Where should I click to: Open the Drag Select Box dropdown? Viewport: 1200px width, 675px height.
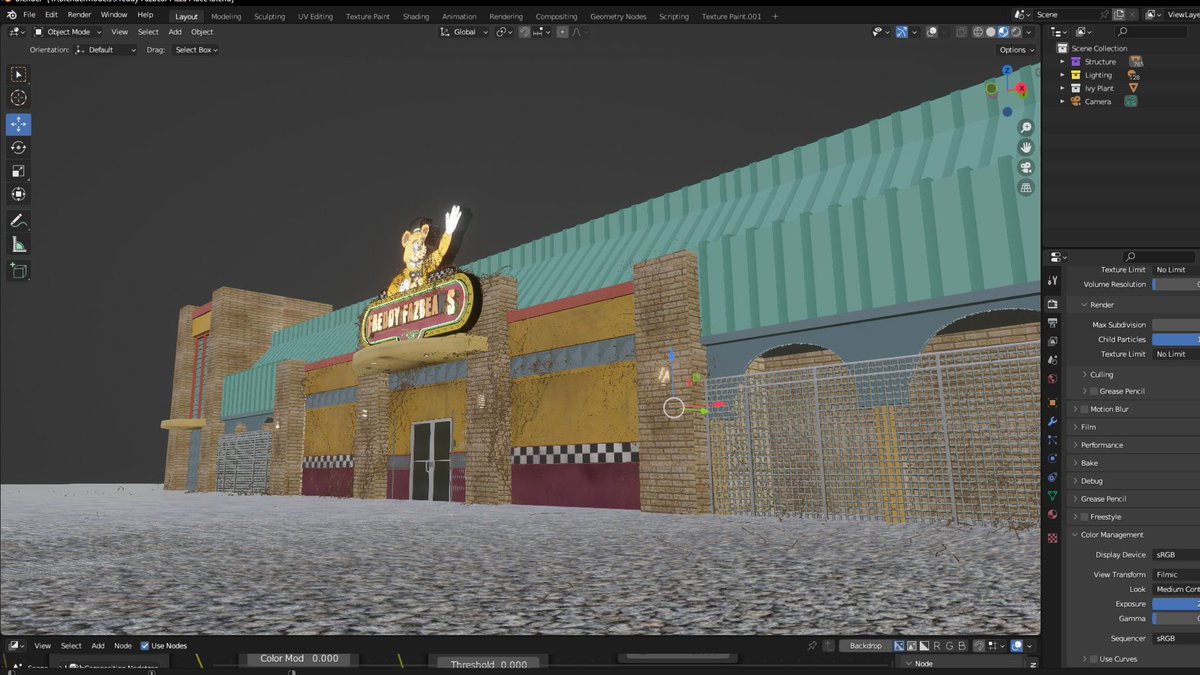(x=196, y=49)
